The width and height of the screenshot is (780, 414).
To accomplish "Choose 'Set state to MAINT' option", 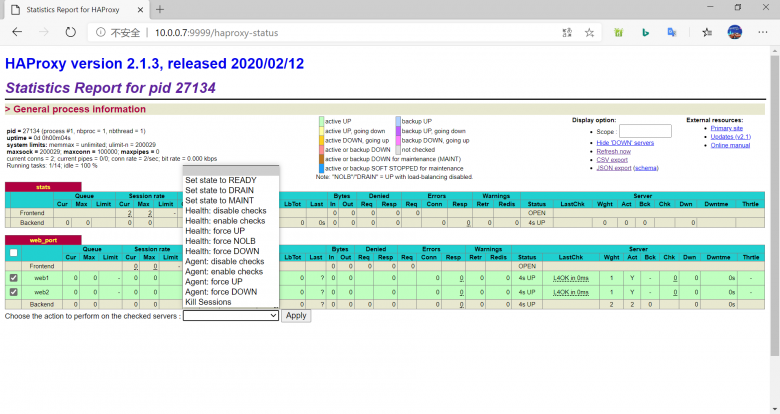I will click(x=220, y=201).
